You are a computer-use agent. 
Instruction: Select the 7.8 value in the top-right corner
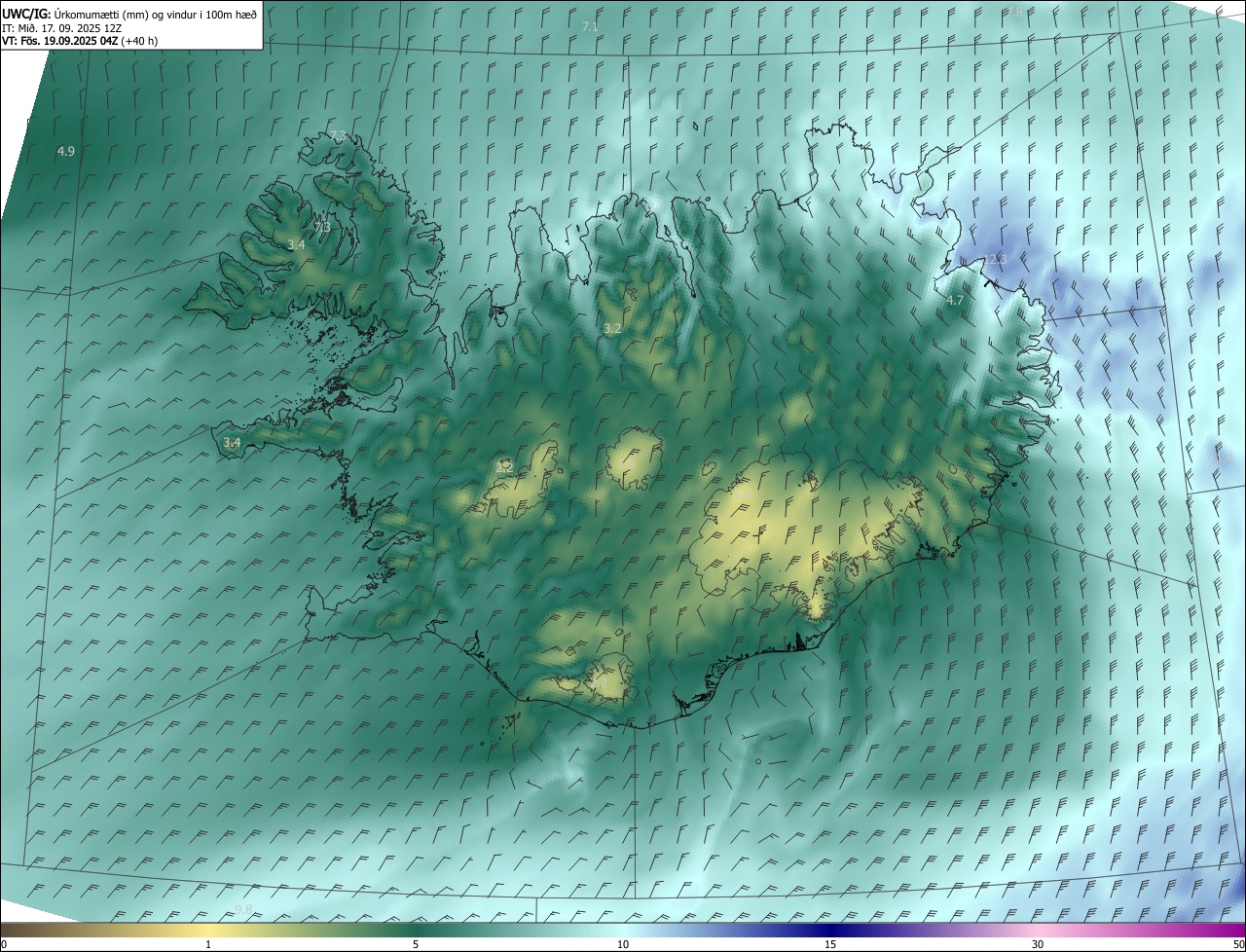1014,12
